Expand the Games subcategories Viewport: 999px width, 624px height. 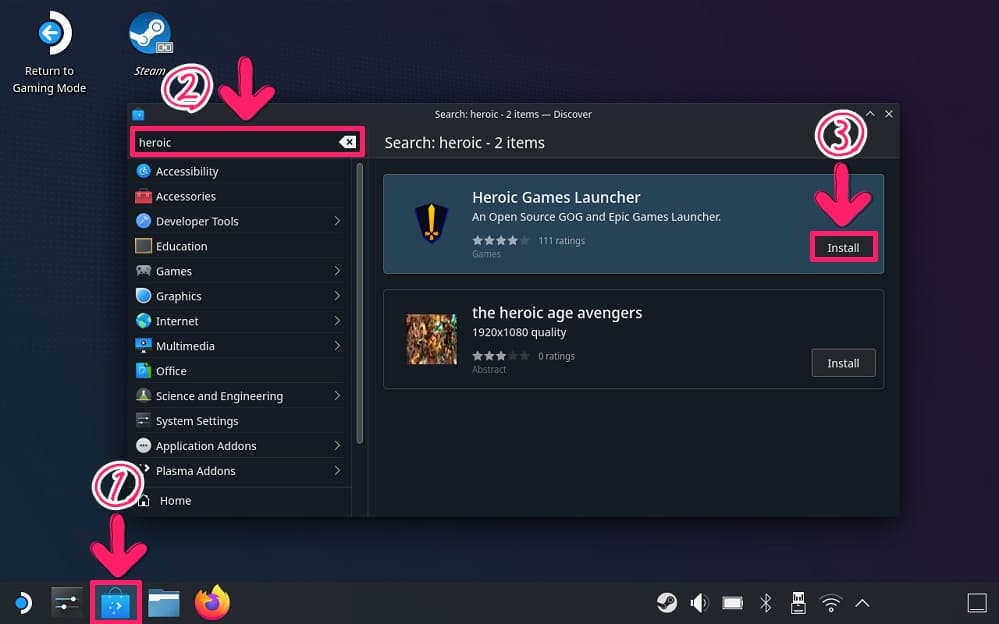(x=337, y=270)
